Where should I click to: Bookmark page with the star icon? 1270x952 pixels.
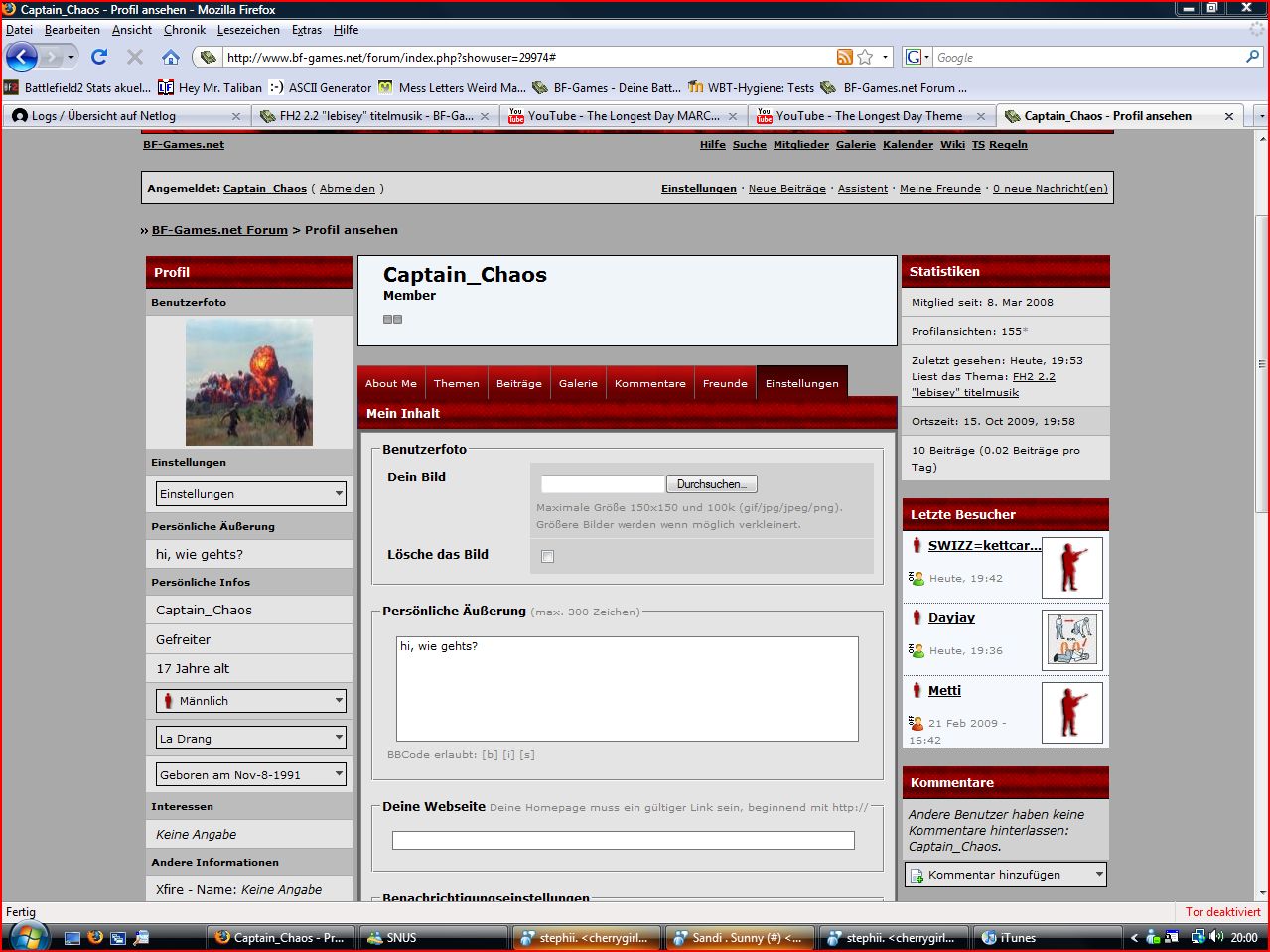[x=865, y=57]
